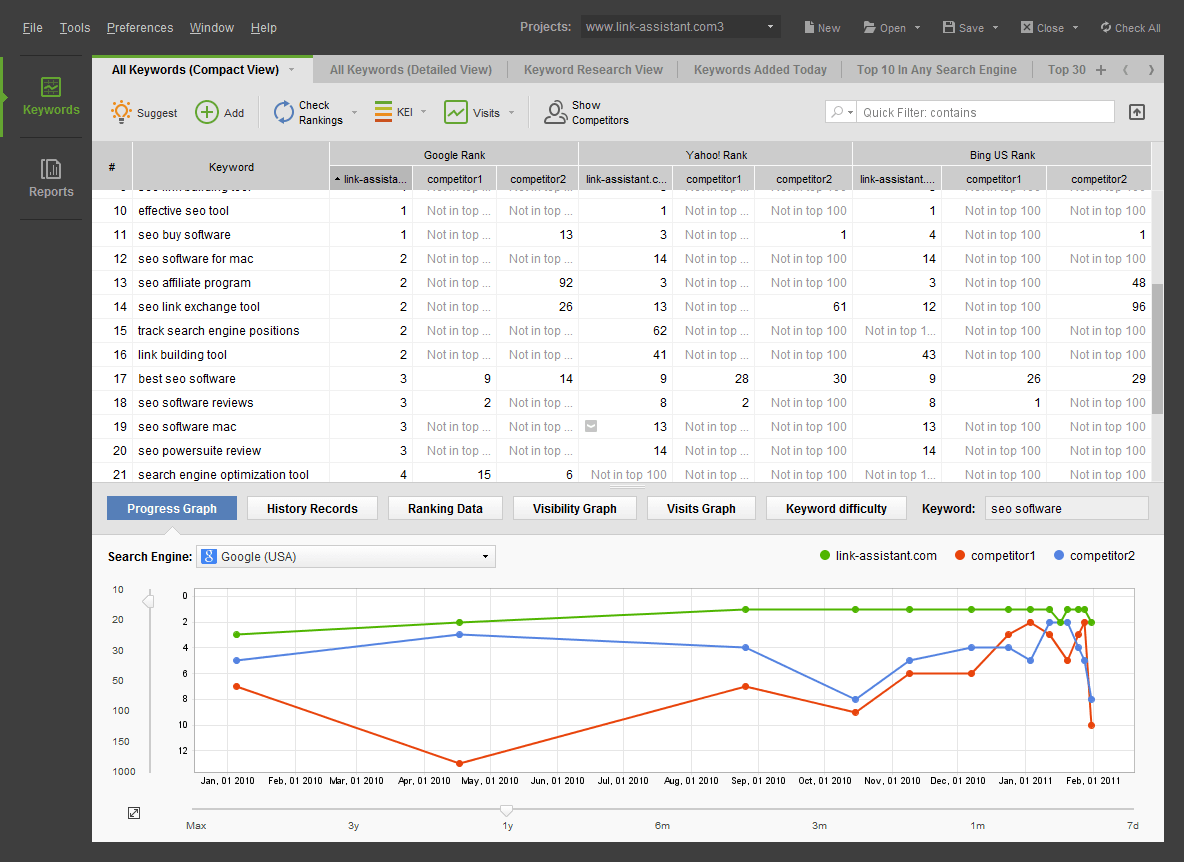Open the History Records panel
Image resolution: width=1184 pixels, height=862 pixels.
tap(312, 509)
